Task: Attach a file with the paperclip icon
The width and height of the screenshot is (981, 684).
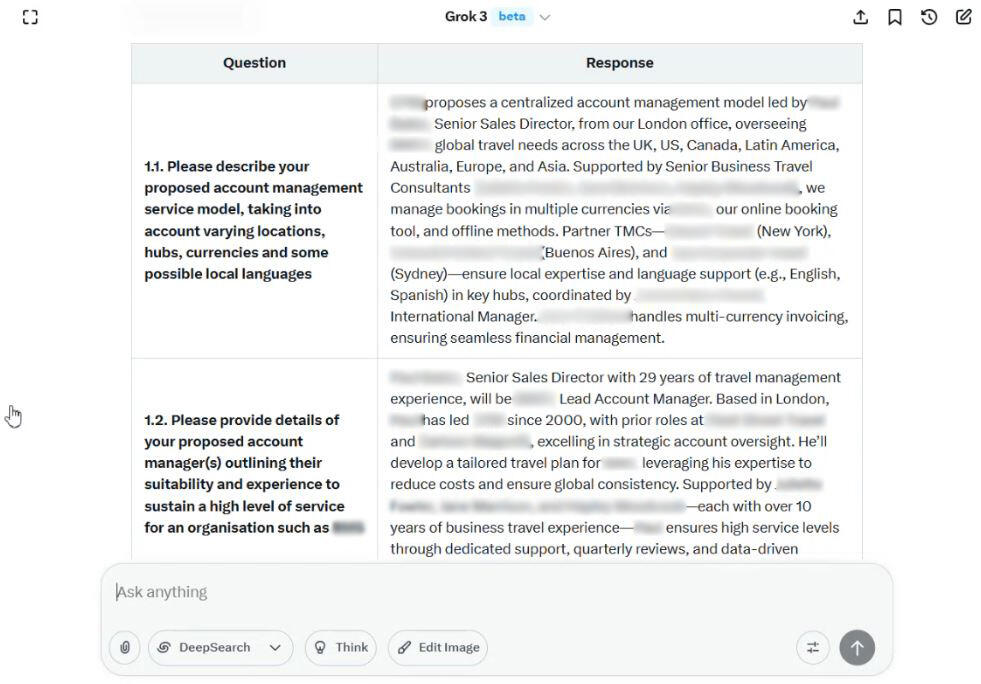Action: coord(124,648)
